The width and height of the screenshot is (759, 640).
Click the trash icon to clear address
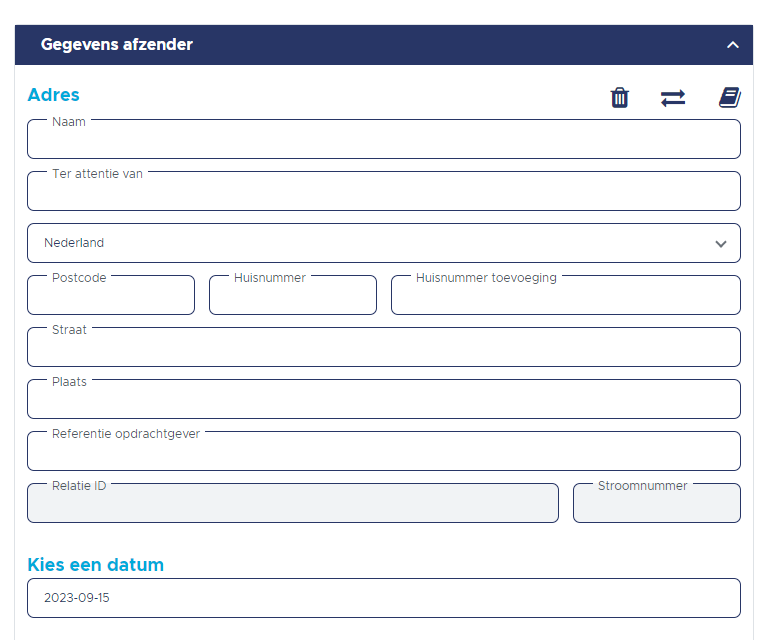pos(620,98)
